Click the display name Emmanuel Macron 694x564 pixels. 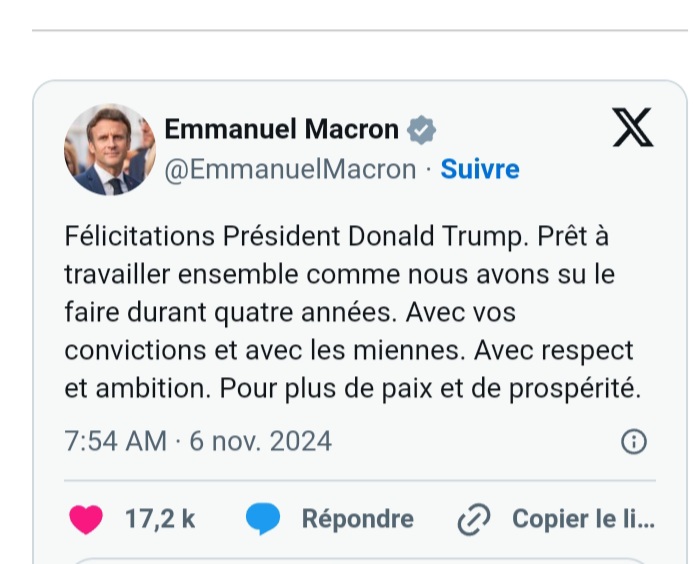(281, 129)
